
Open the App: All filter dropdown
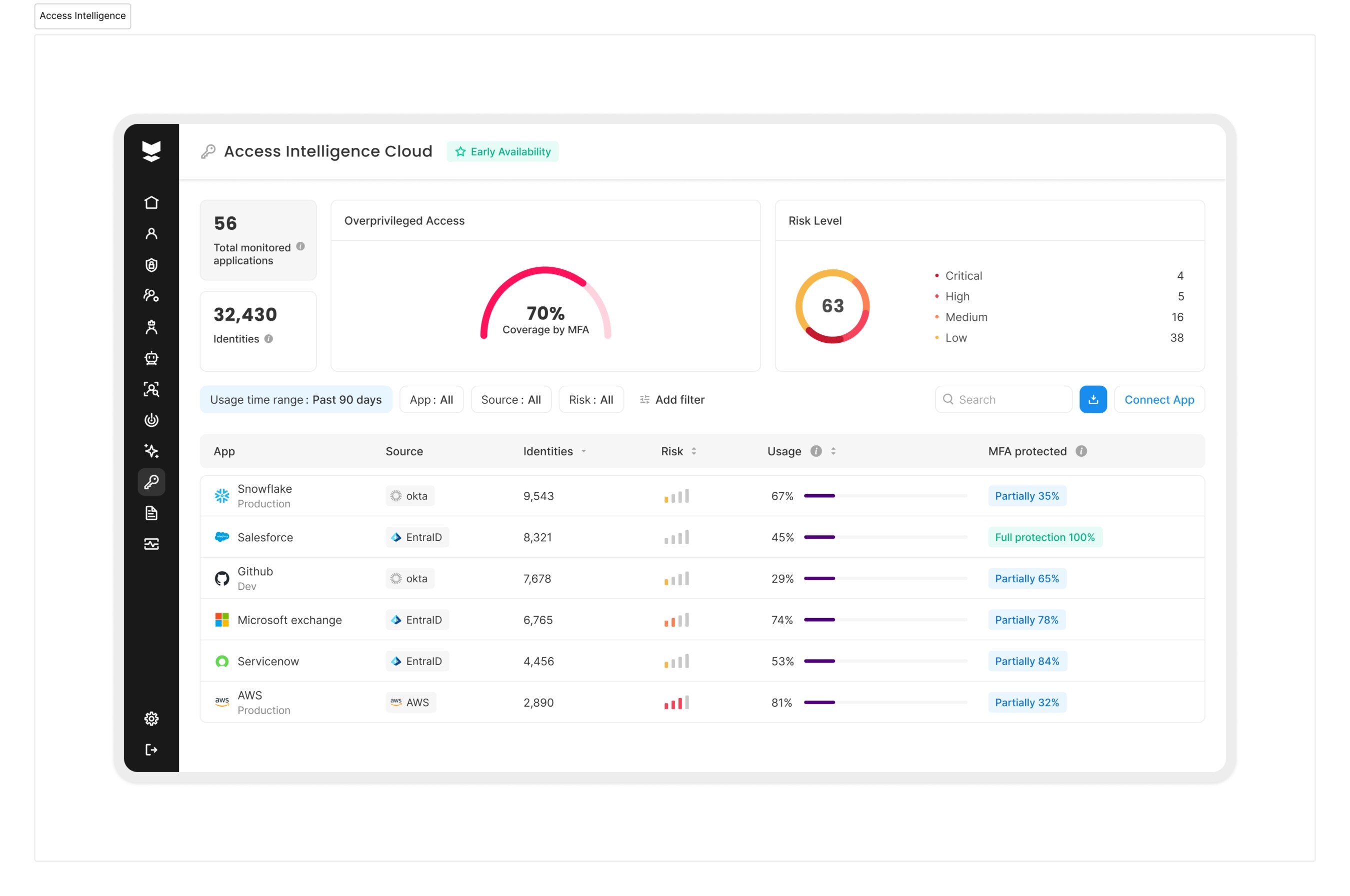pos(431,399)
